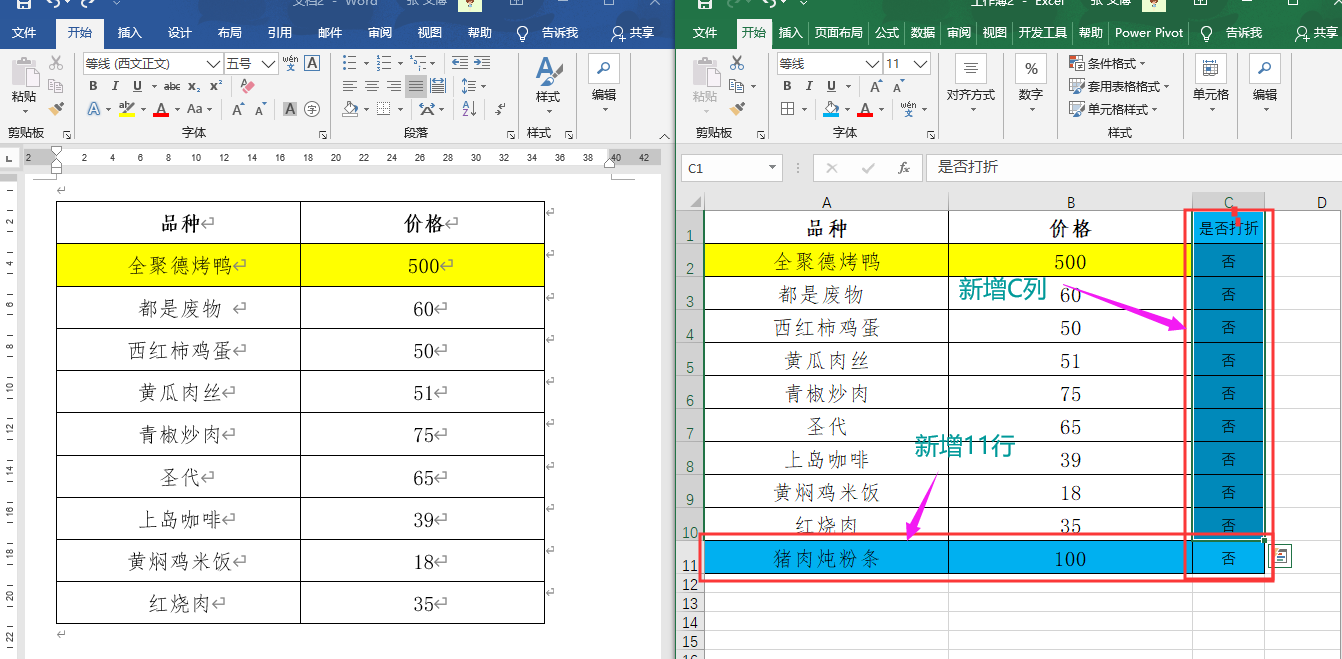Click the distributed alignment icon in Word
1342x659 pixels.
pyautogui.click(x=438, y=86)
